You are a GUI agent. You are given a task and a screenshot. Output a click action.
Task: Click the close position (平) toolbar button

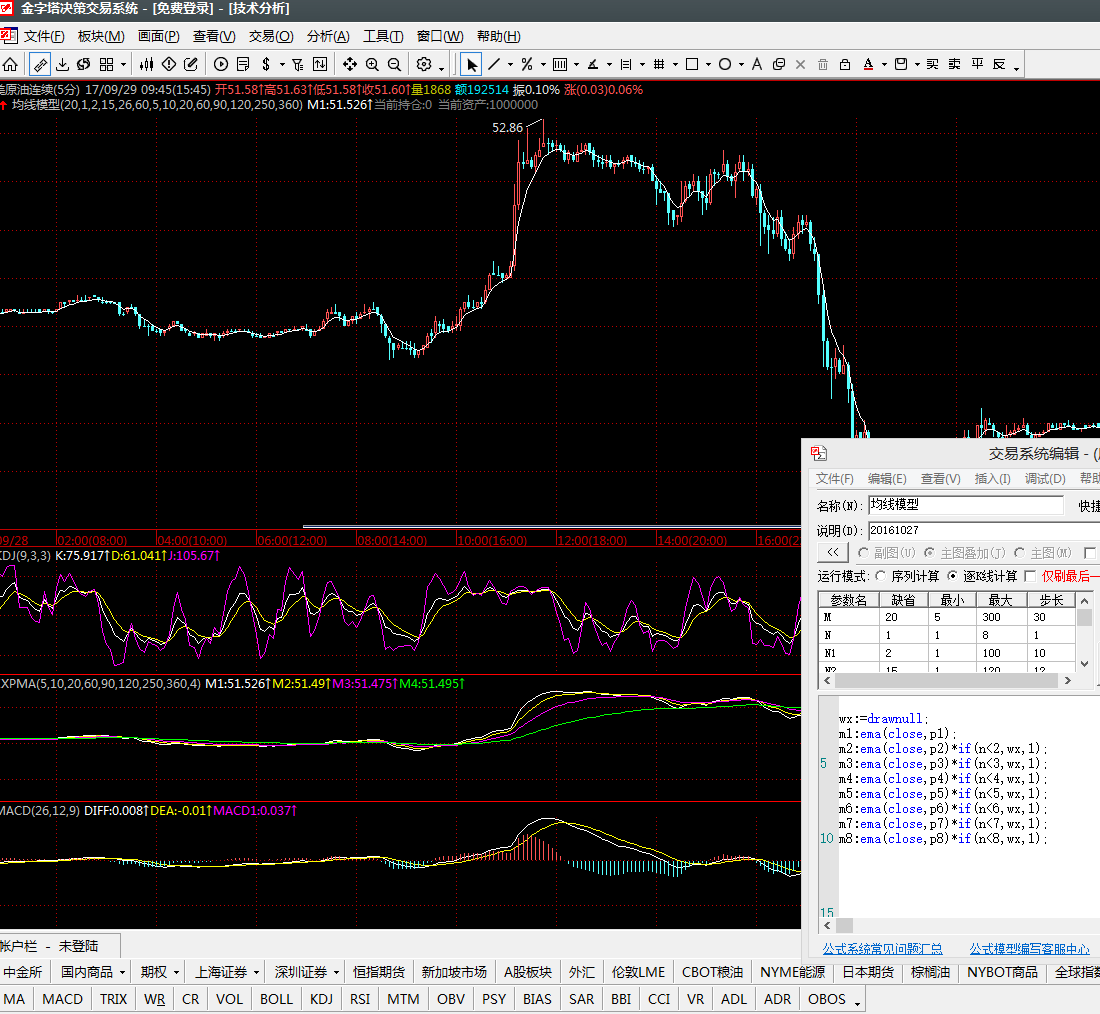click(x=977, y=65)
